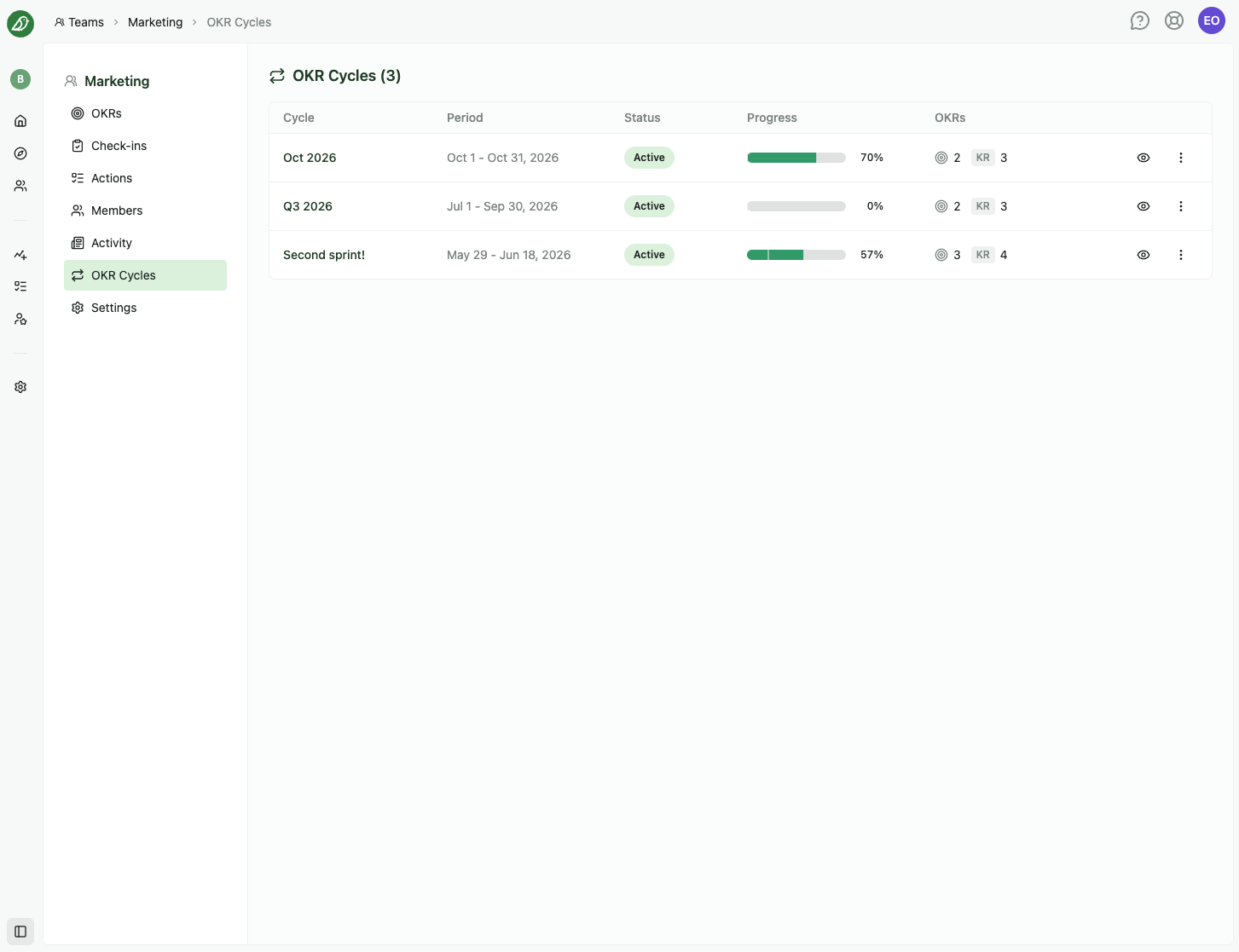Toggle visibility eye for Oct 2026 cycle
Screen dimensions: 1239x952
pos(1143,158)
